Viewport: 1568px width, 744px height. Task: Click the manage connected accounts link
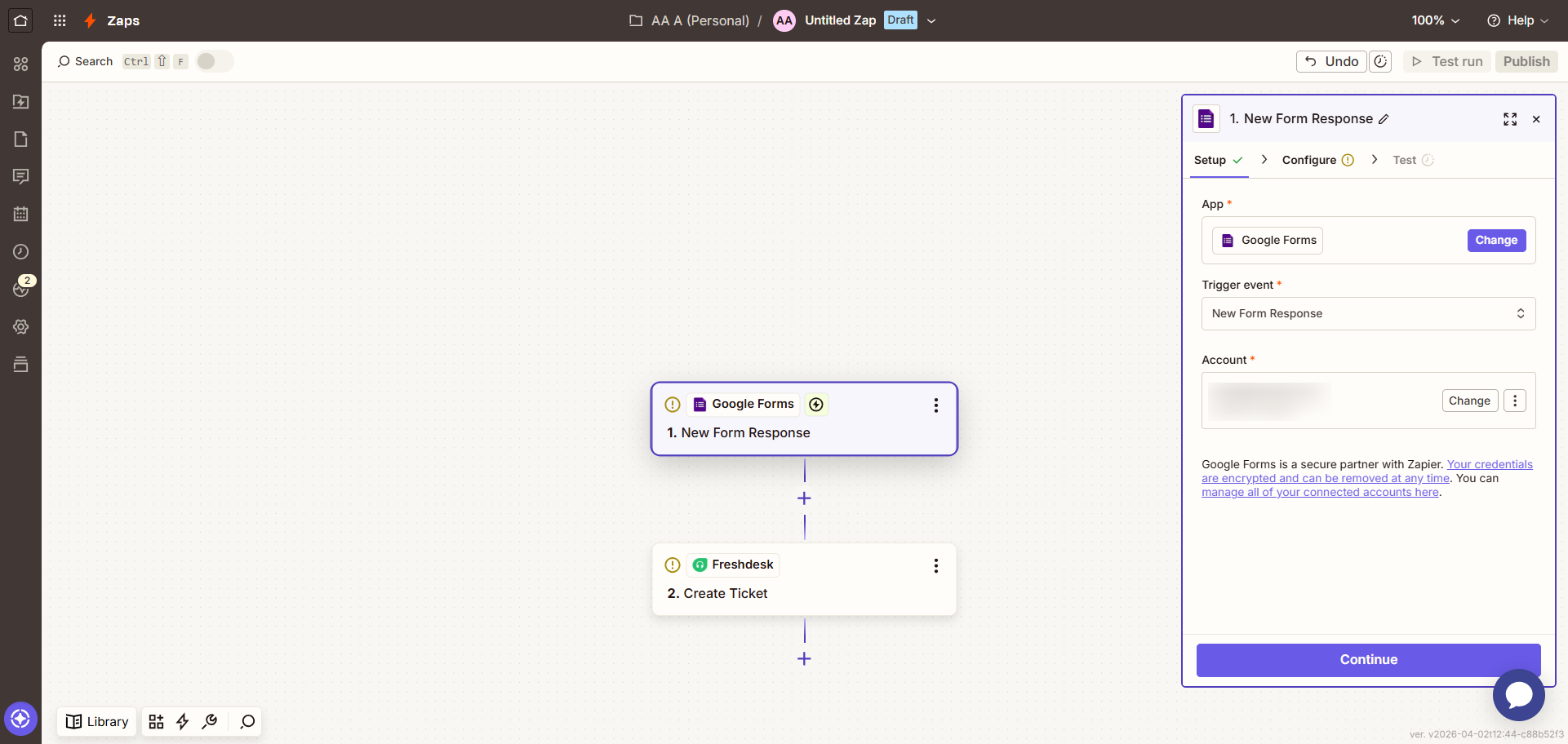click(x=1320, y=492)
